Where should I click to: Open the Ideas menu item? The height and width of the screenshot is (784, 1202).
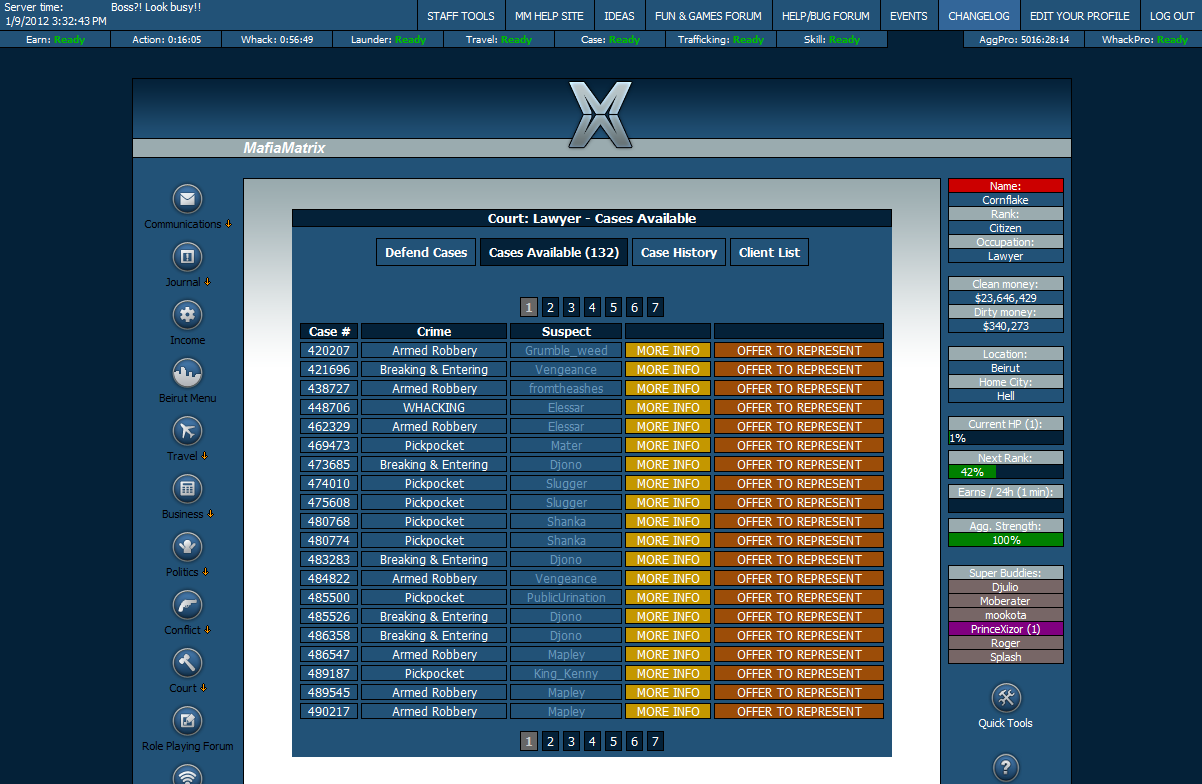coord(619,15)
